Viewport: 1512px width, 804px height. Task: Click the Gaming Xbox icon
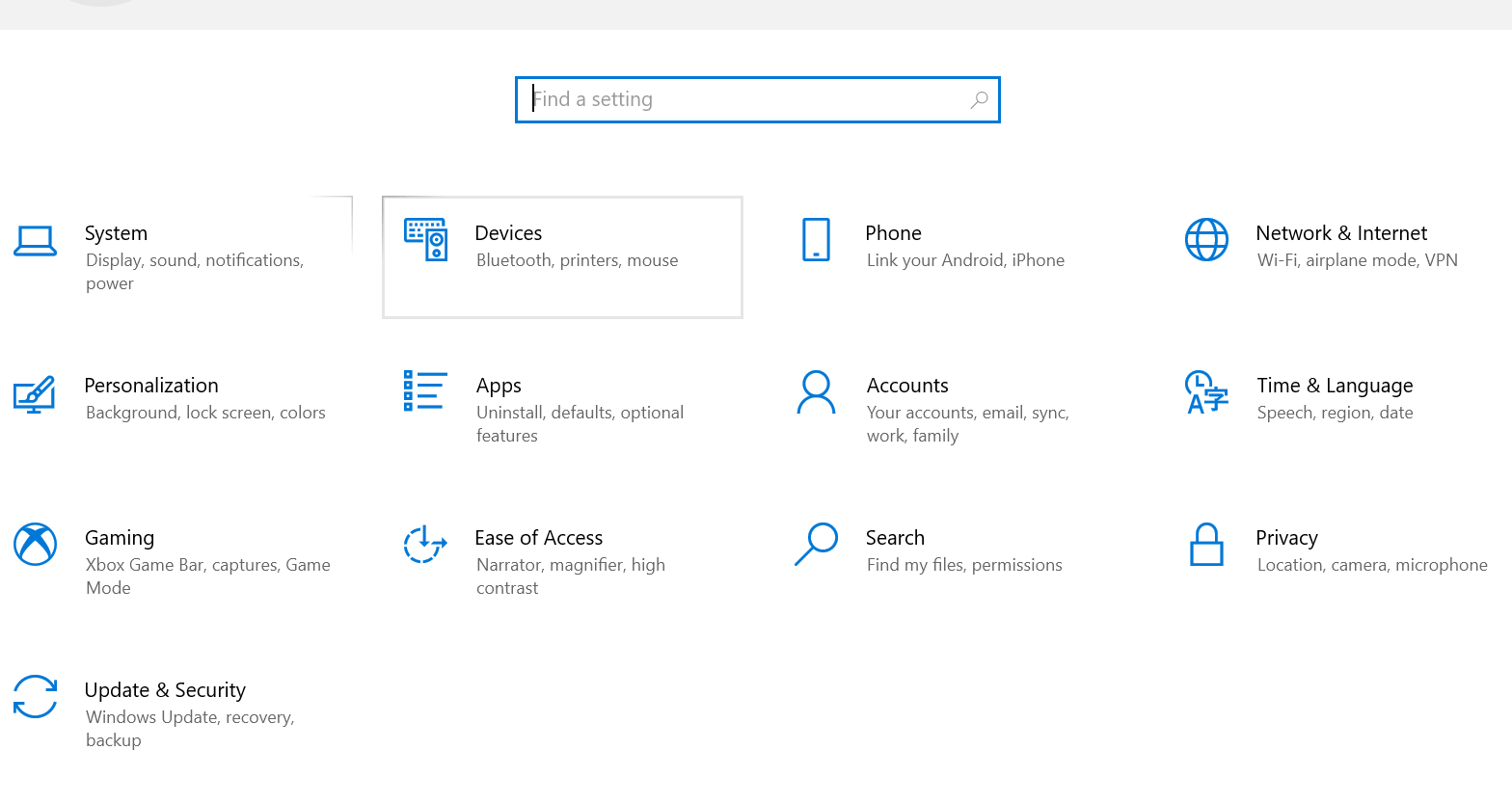[35, 544]
